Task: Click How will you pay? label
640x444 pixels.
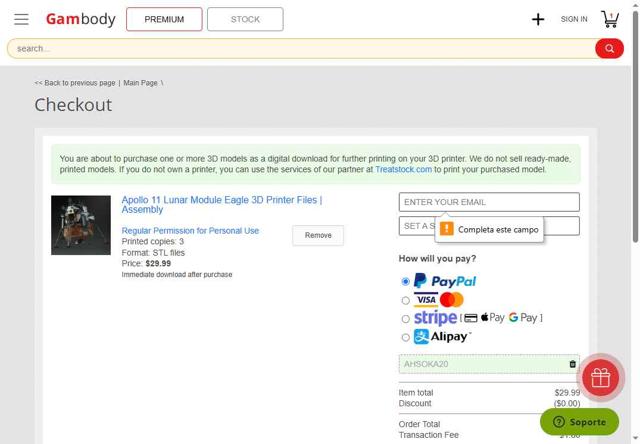Action: point(437,259)
